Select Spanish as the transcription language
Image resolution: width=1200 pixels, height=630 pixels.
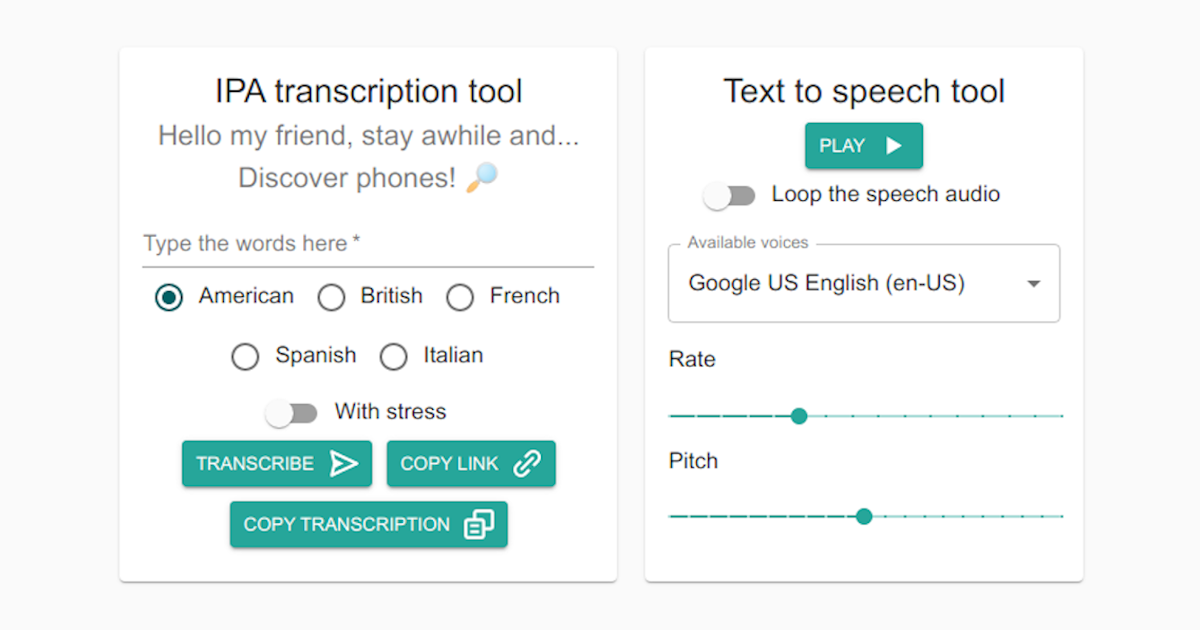pyautogui.click(x=245, y=356)
